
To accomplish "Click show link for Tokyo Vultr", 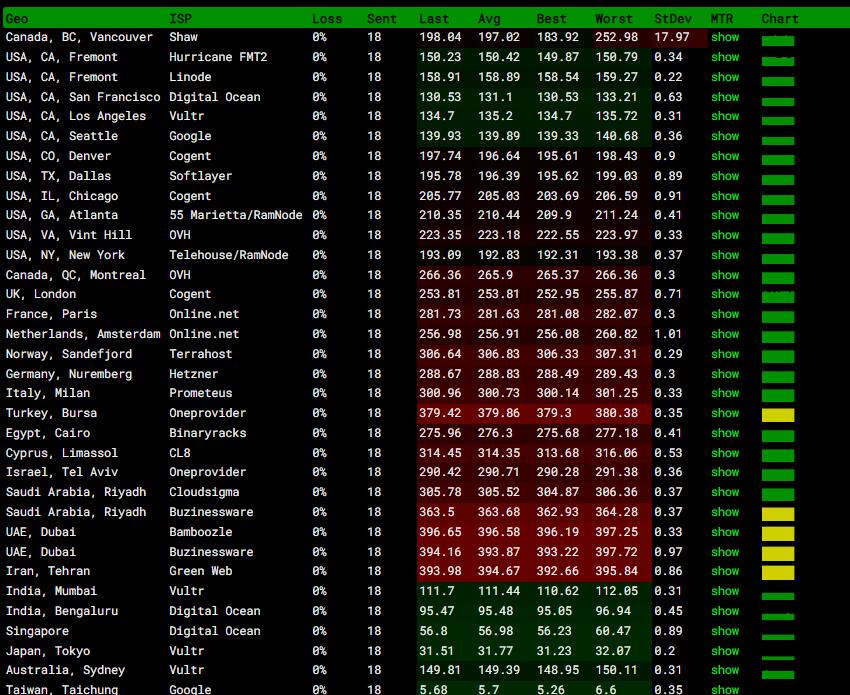I will pyautogui.click(x=725, y=651).
